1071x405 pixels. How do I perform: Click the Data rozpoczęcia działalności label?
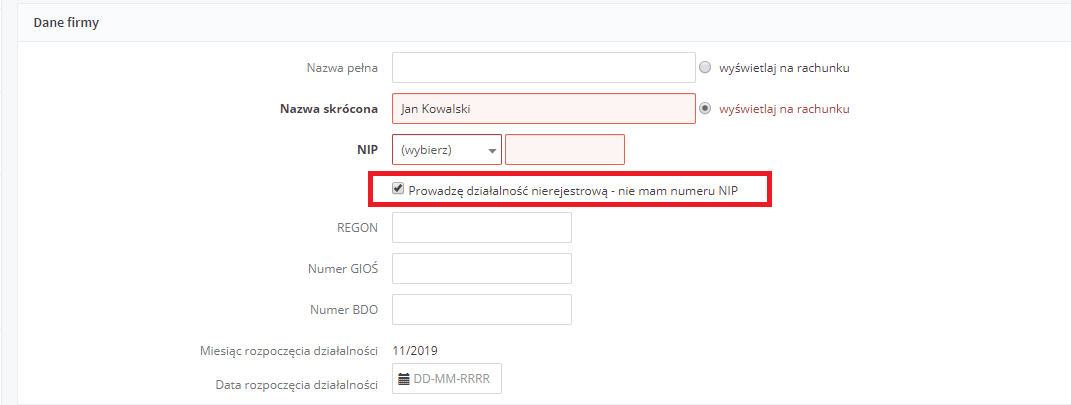click(296, 386)
